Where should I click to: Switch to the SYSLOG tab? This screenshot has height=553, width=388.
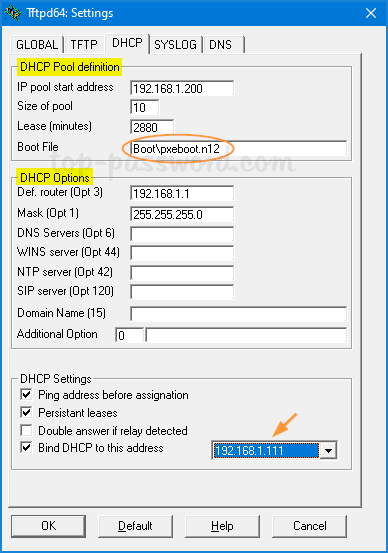click(175, 45)
